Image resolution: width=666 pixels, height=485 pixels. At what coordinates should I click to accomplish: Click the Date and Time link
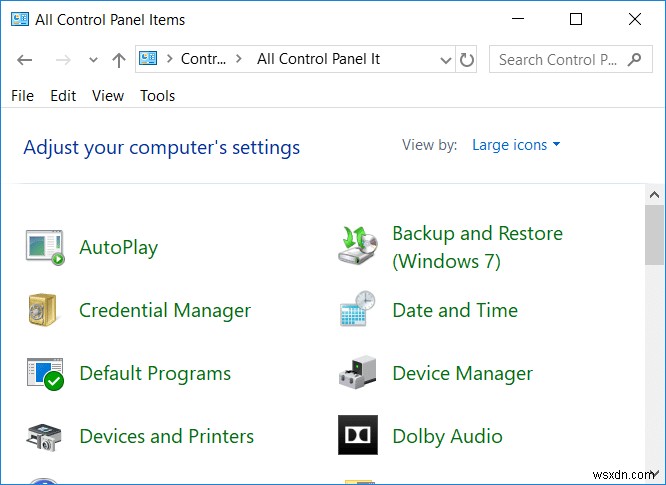455,311
